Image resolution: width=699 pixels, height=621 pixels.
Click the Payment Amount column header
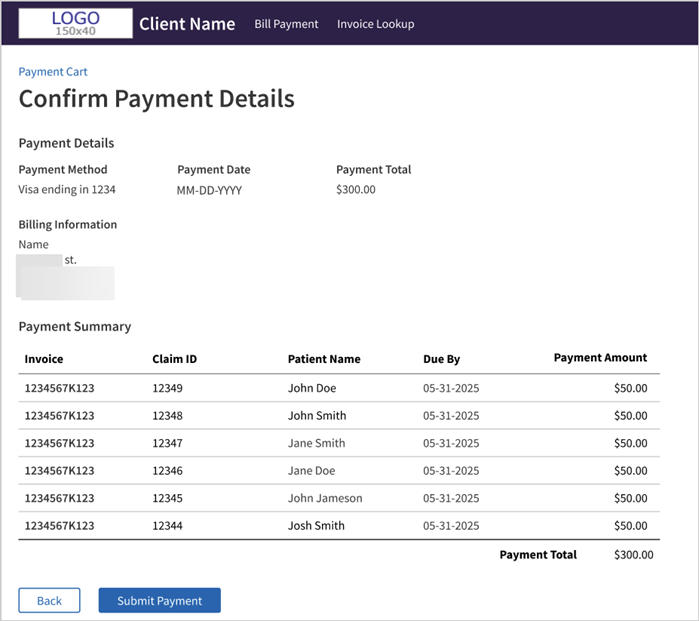[x=600, y=358]
